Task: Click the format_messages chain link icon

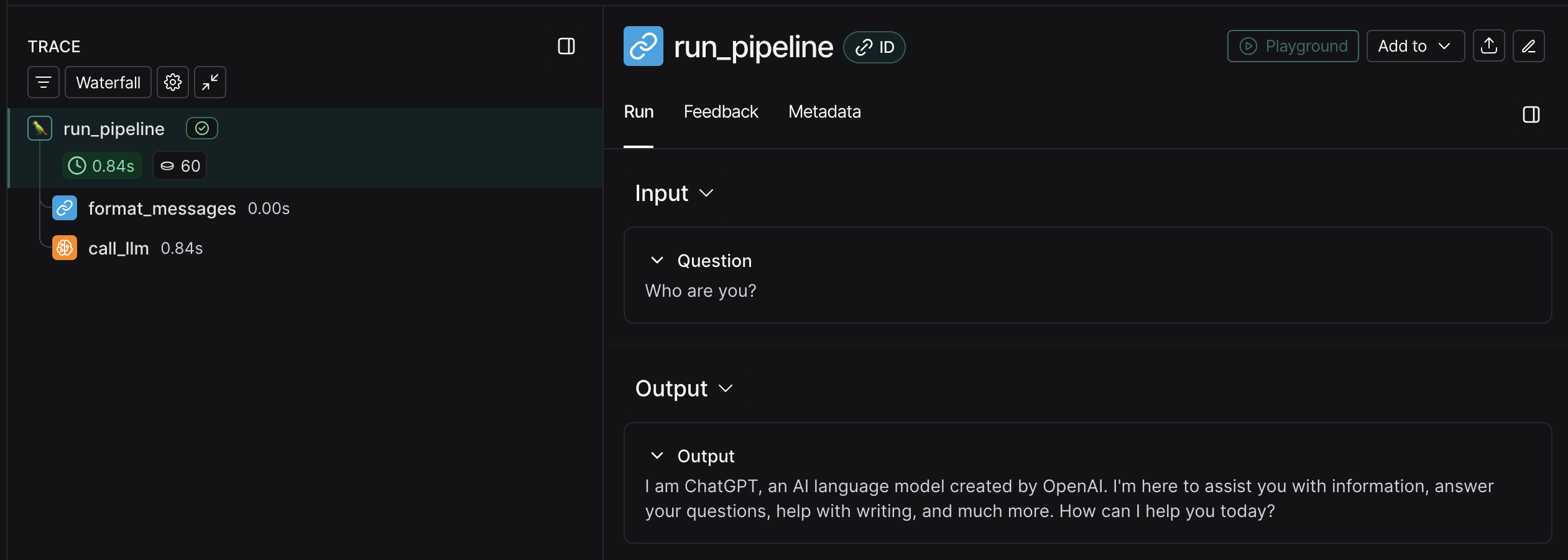Action: coord(65,208)
